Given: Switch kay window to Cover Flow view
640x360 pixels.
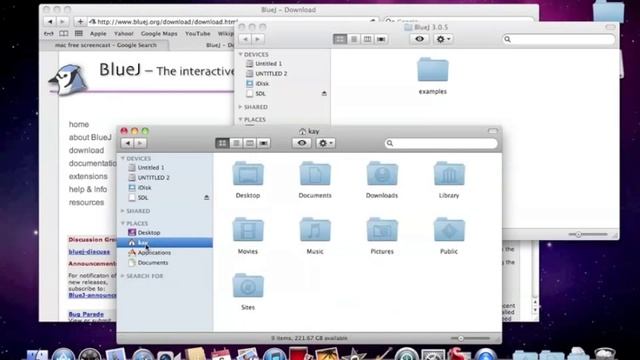Looking at the screenshot, I should (263, 143).
